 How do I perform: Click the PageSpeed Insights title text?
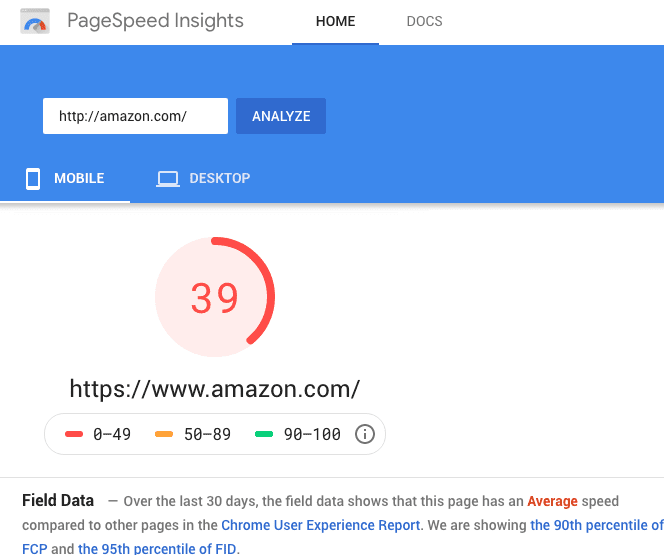point(155,21)
